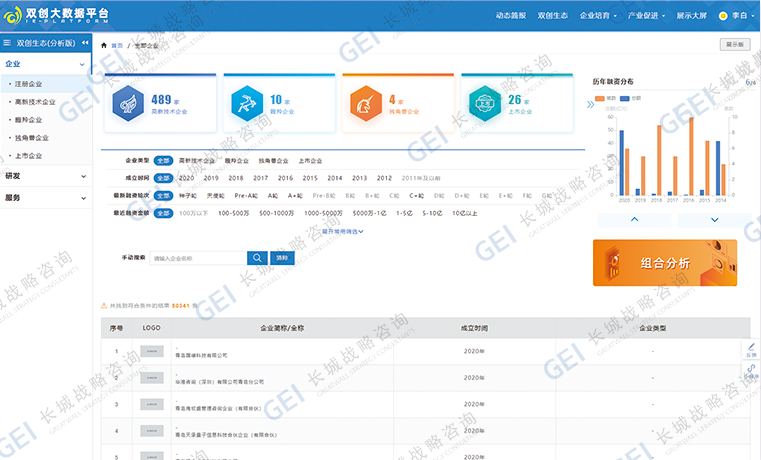Focus the 手动搜索 company name input
The image size is (761, 460).
tap(199, 258)
